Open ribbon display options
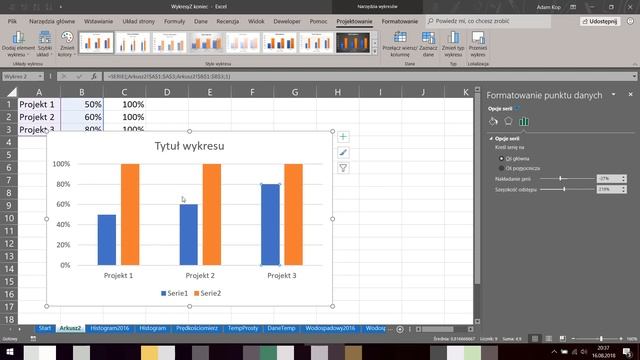The image size is (640, 360). click(573, 7)
